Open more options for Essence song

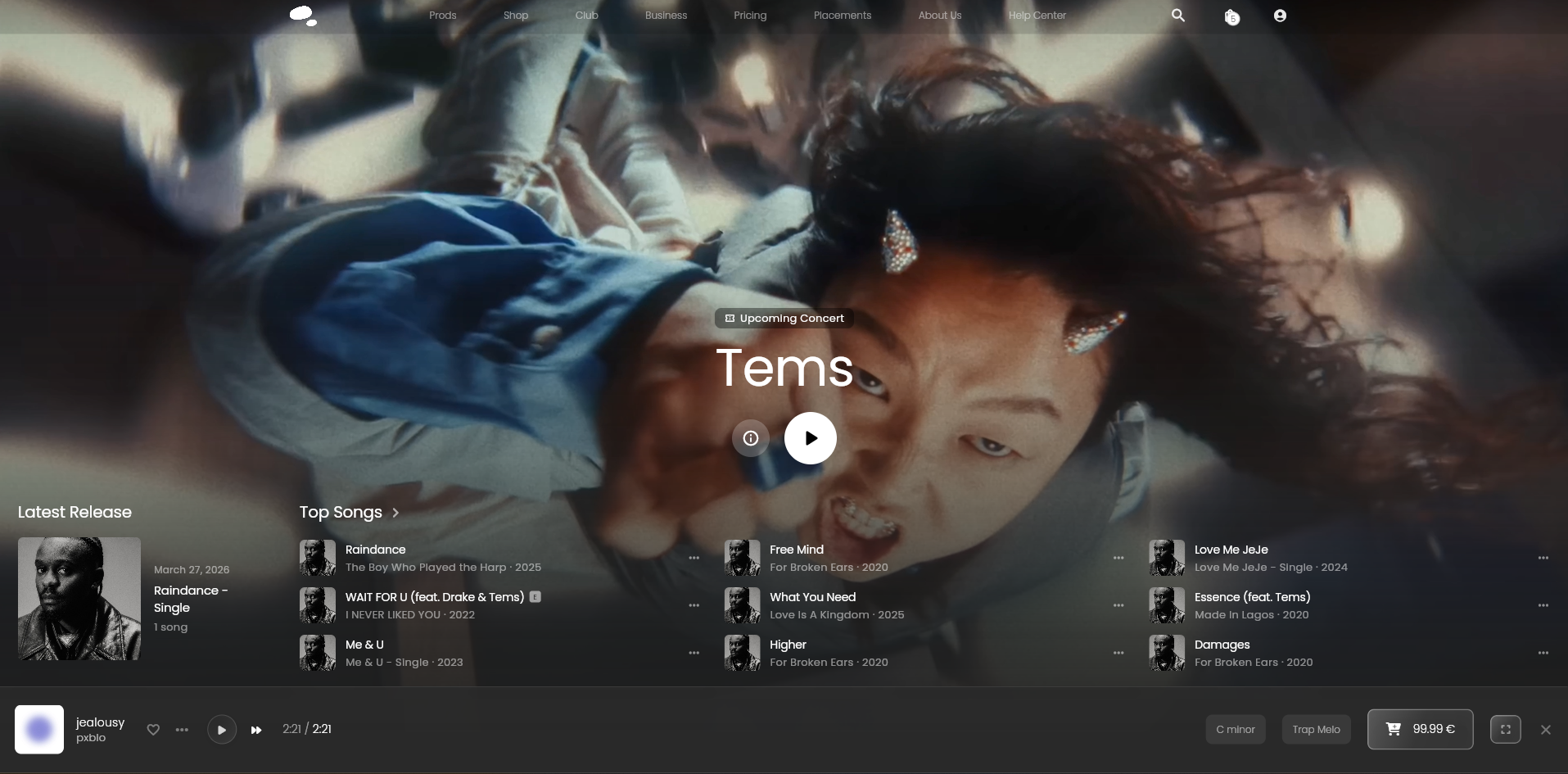1543,605
